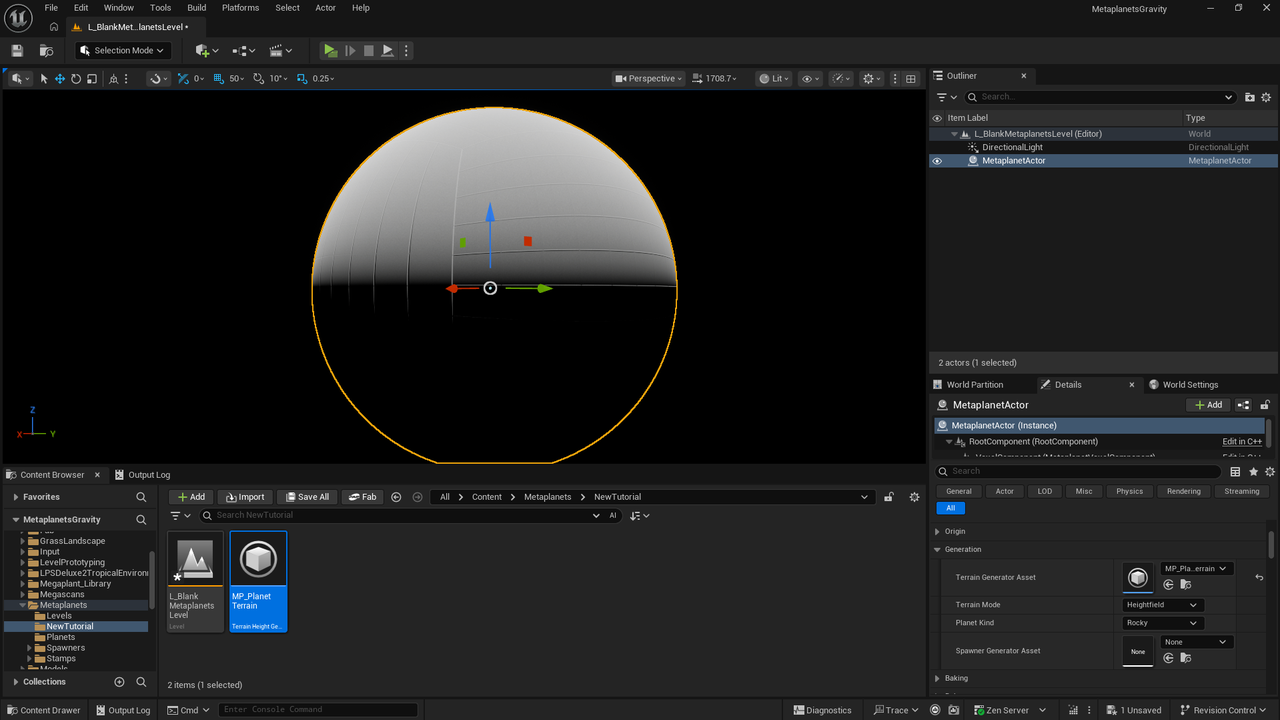Switch to the World Partition tab
This screenshot has width=1280, height=720.
(x=974, y=384)
